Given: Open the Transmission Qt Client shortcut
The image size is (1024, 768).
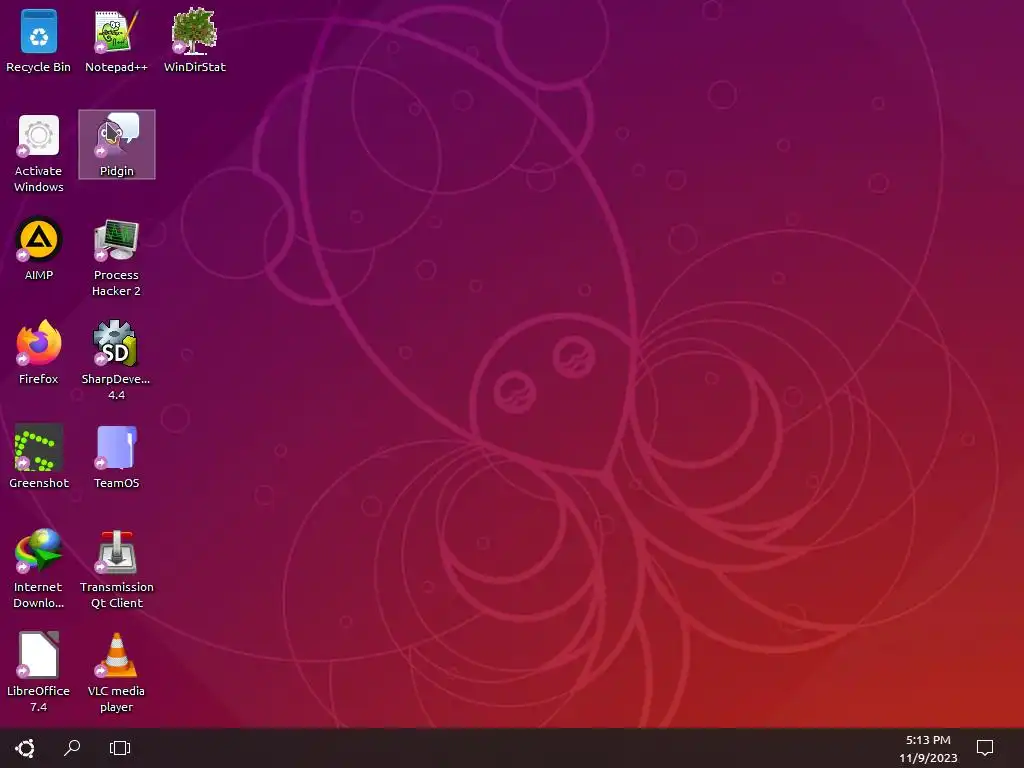Looking at the screenshot, I should [116, 569].
